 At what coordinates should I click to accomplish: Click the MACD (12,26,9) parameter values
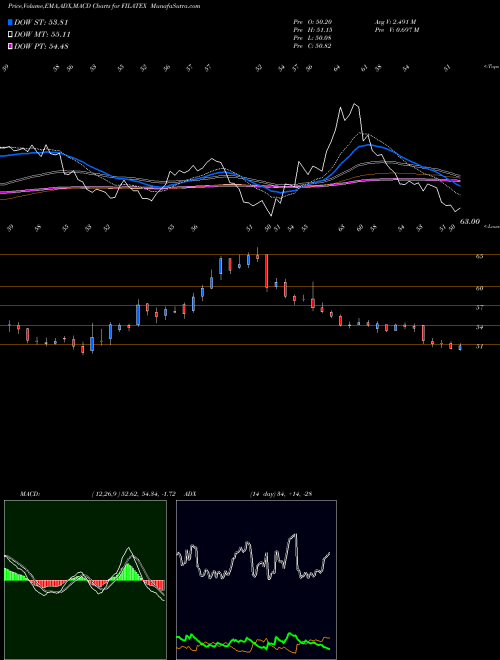pos(133,494)
